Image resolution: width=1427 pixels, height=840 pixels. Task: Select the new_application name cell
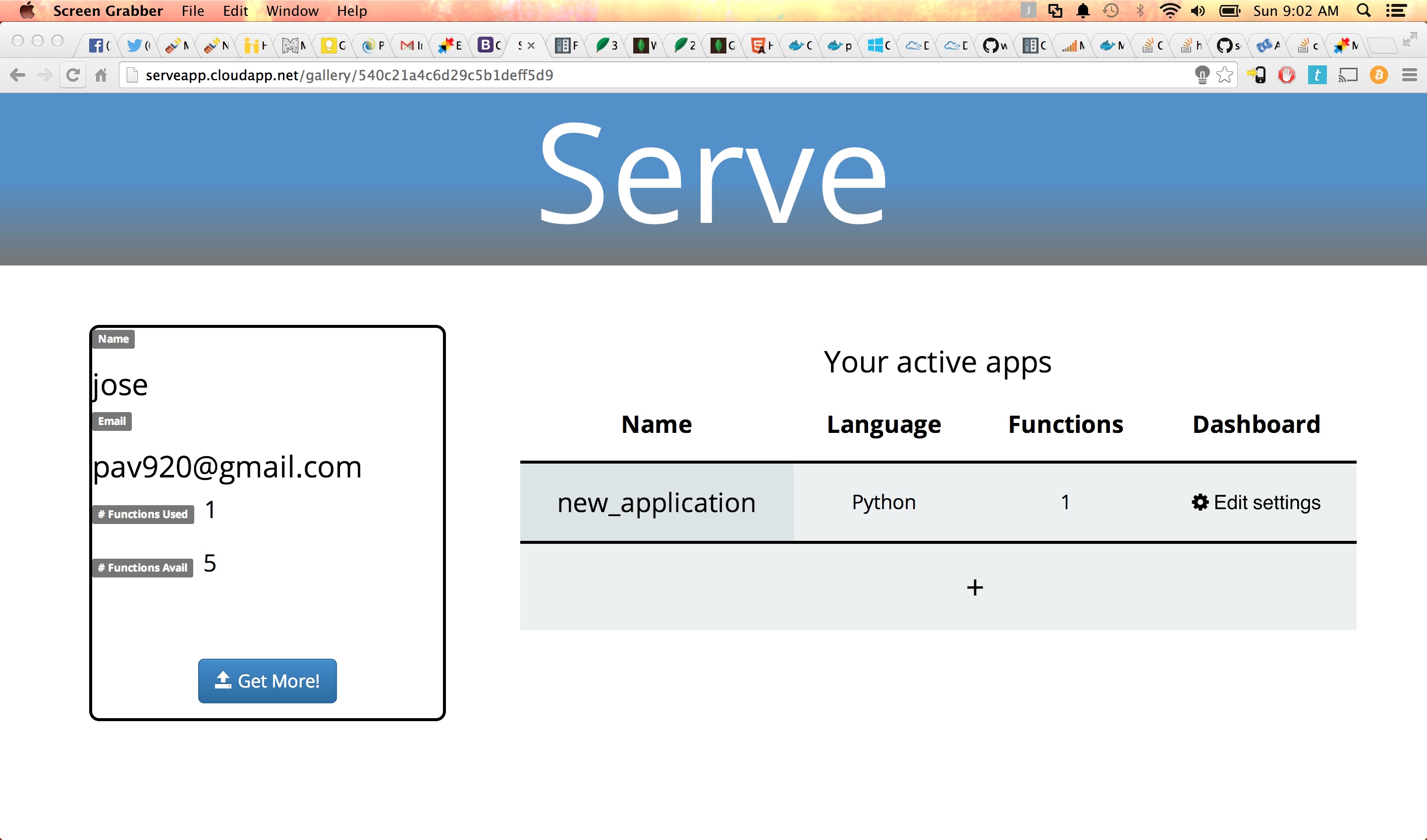click(657, 503)
